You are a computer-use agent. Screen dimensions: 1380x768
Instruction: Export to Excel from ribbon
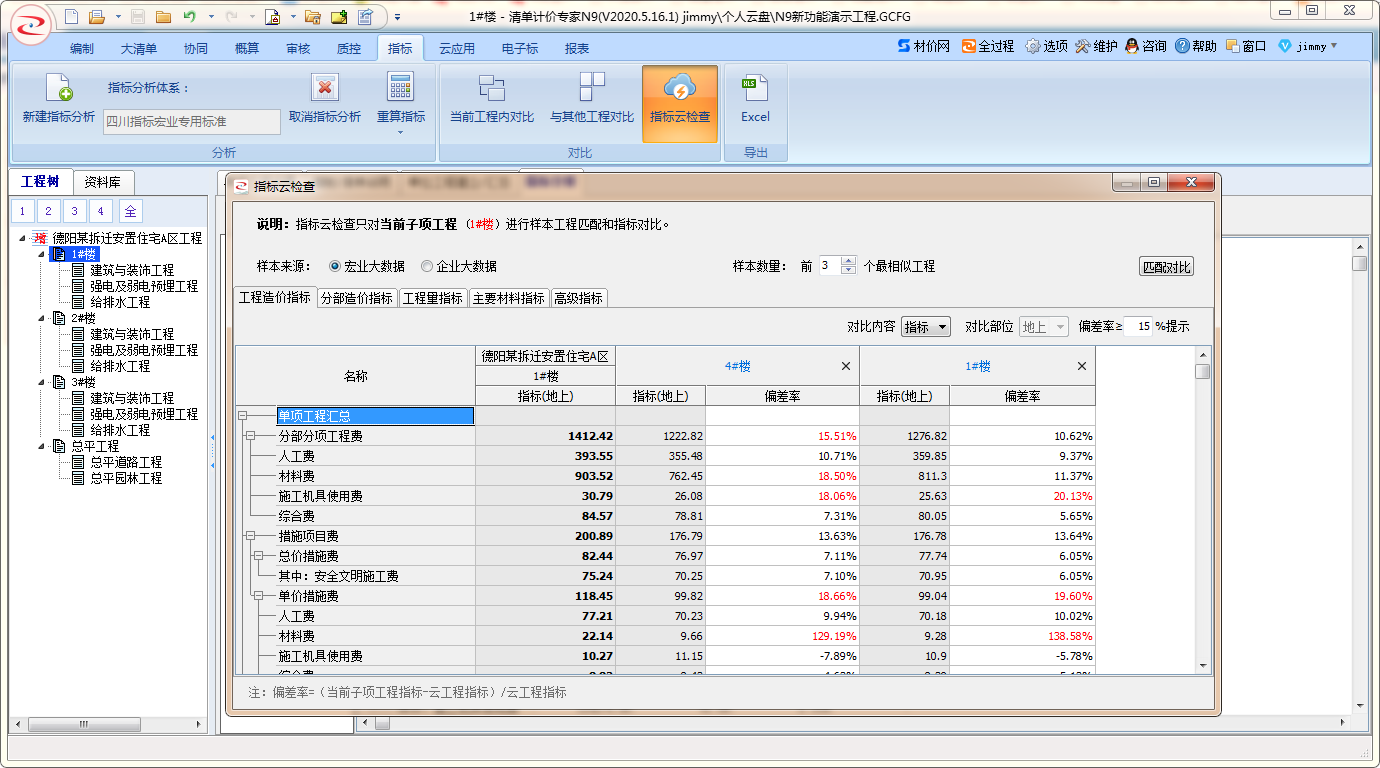pyautogui.click(x=755, y=89)
